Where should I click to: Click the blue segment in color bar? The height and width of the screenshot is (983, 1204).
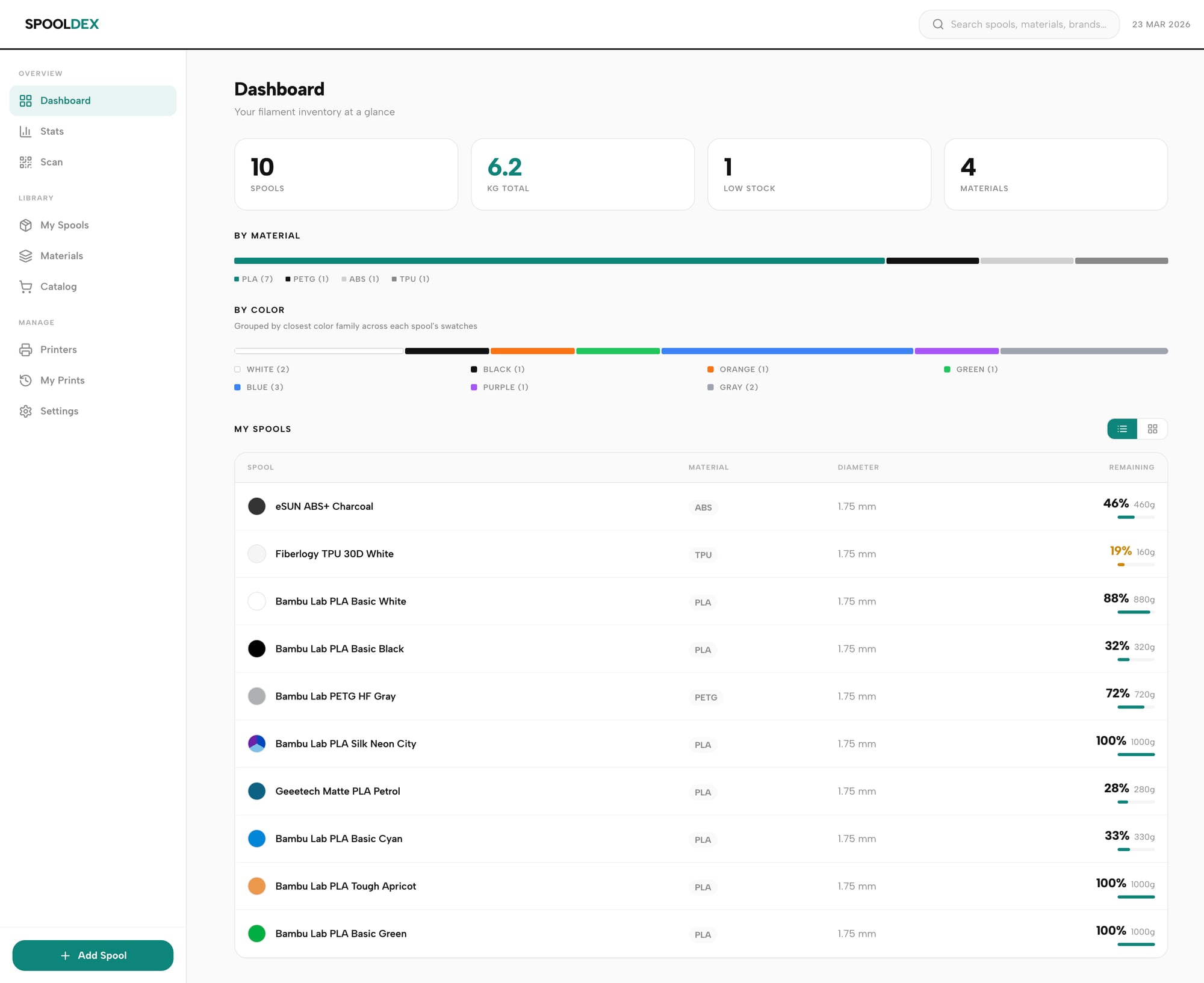[x=786, y=351]
